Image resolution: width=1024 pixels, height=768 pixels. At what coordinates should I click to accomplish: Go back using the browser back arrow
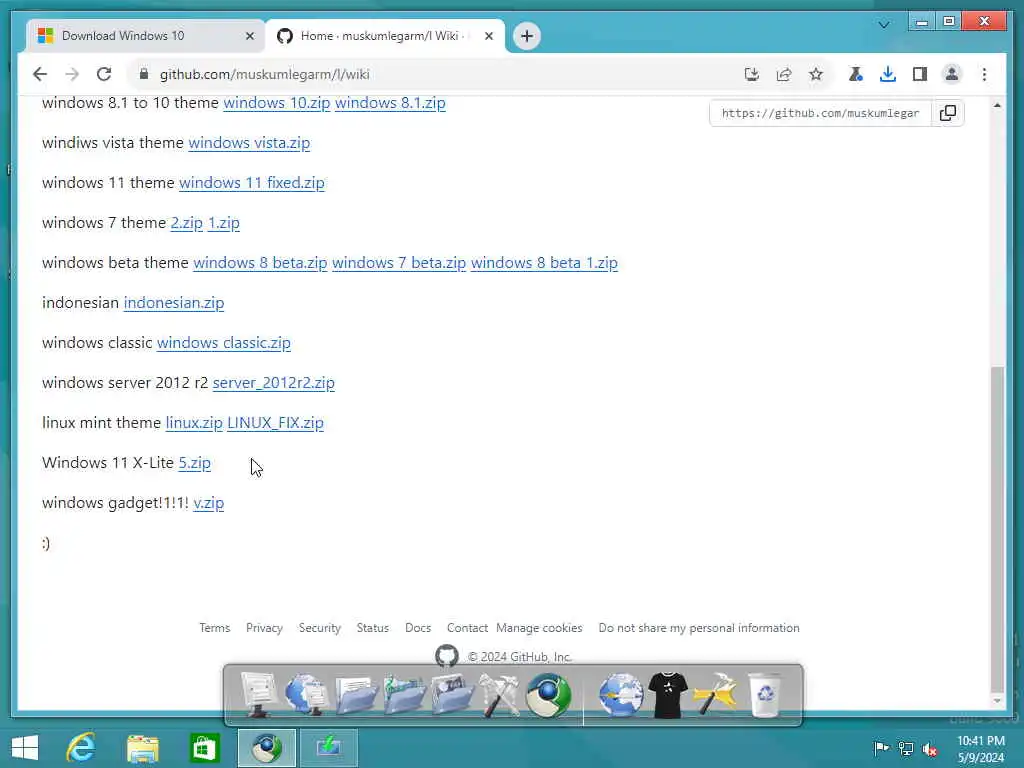coord(40,74)
